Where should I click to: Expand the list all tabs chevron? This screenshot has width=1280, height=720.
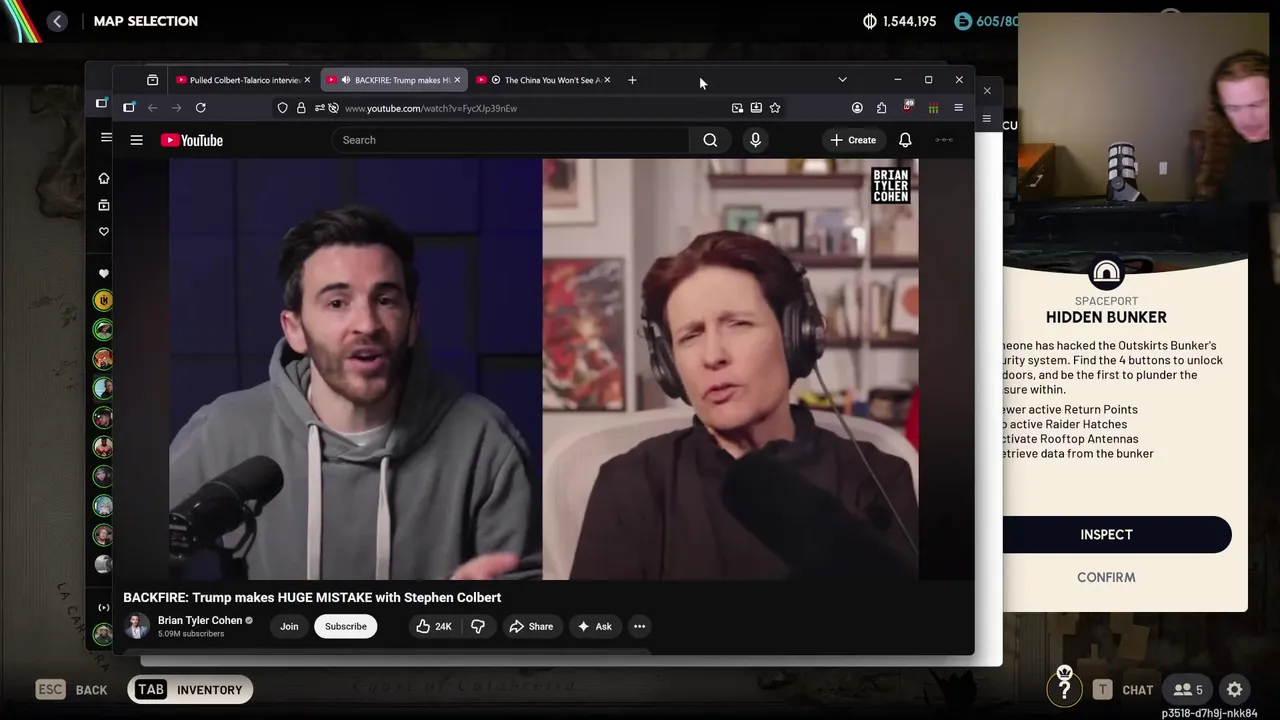[x=842, y=80]
